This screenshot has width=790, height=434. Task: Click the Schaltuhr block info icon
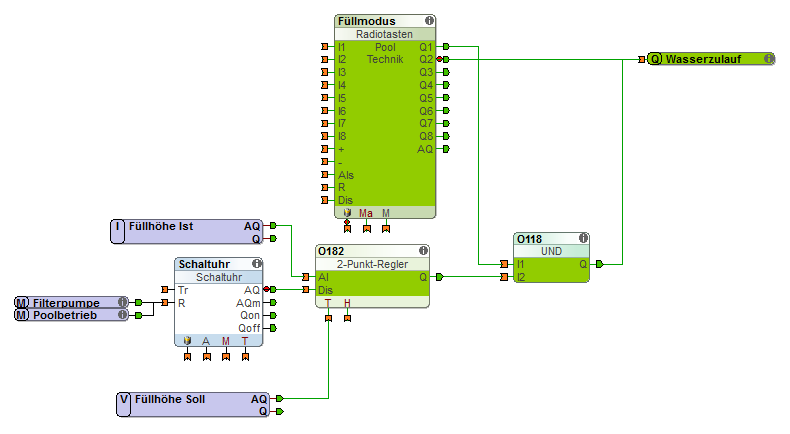[255, 264]
